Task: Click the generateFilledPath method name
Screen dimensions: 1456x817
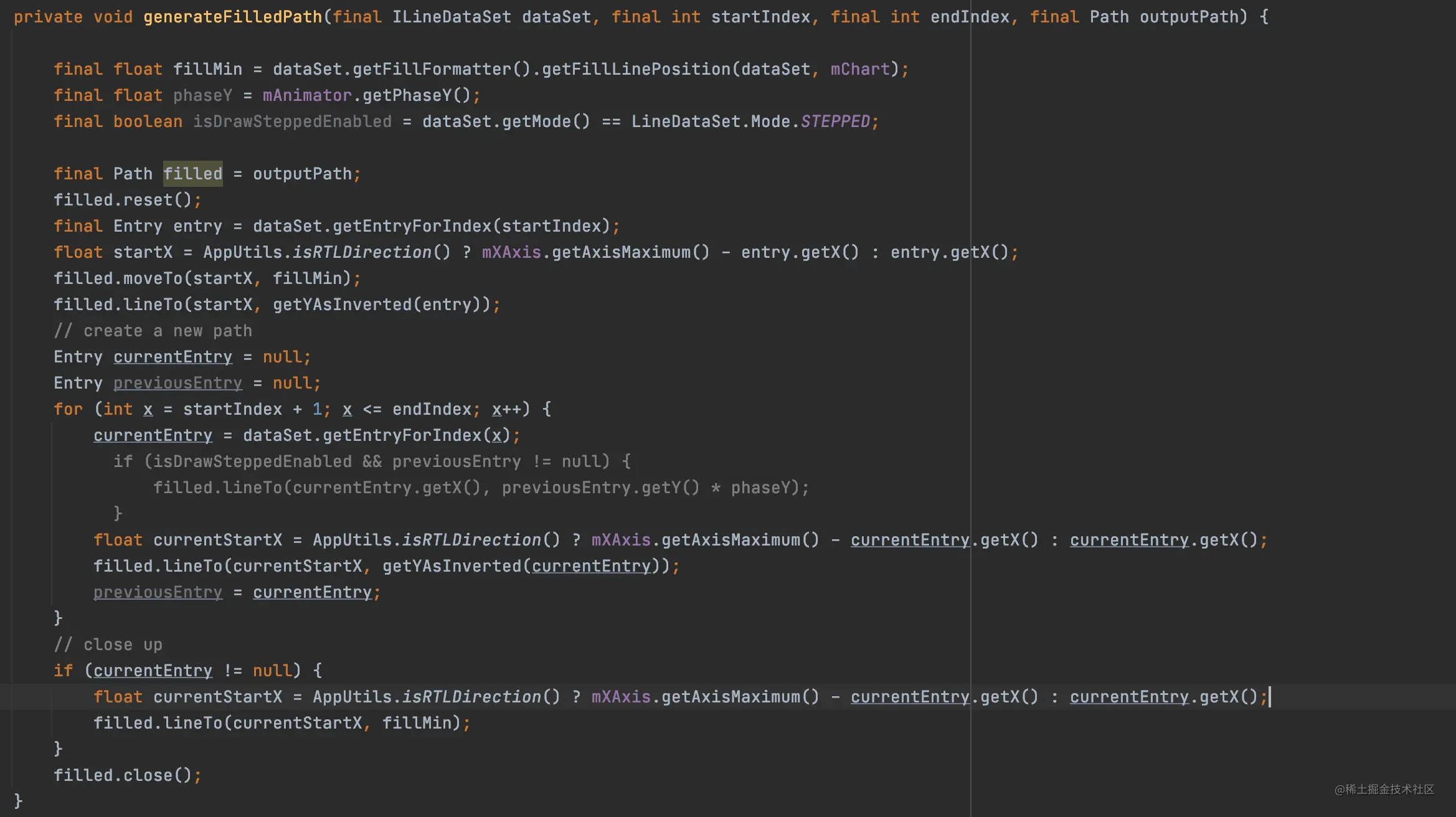Action: tap(232, 17)
